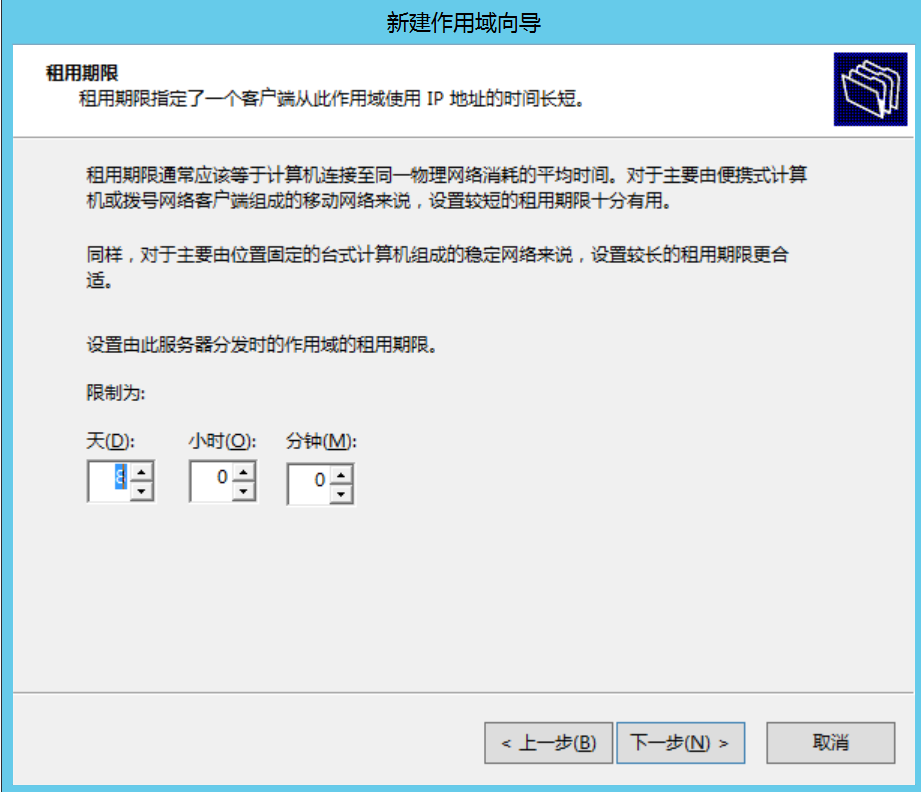921x792 pixels.
Task: Click the folder wizard icon in header
Action: click(870, 89)
